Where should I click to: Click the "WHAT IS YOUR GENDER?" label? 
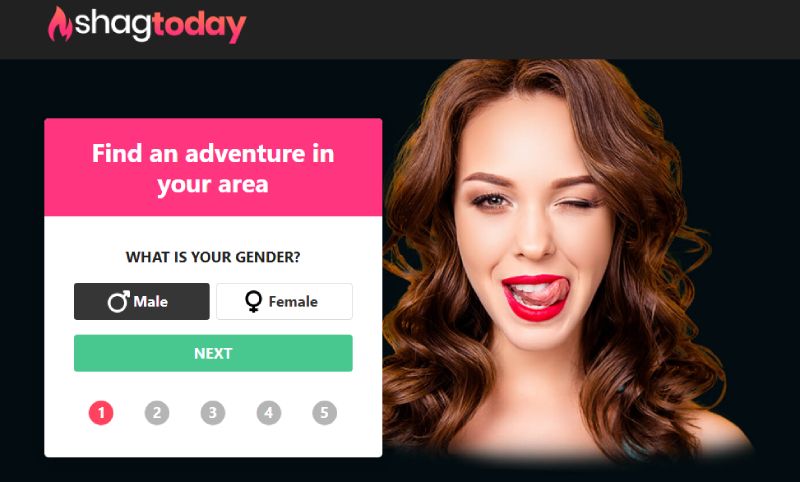tap(213, 257)
